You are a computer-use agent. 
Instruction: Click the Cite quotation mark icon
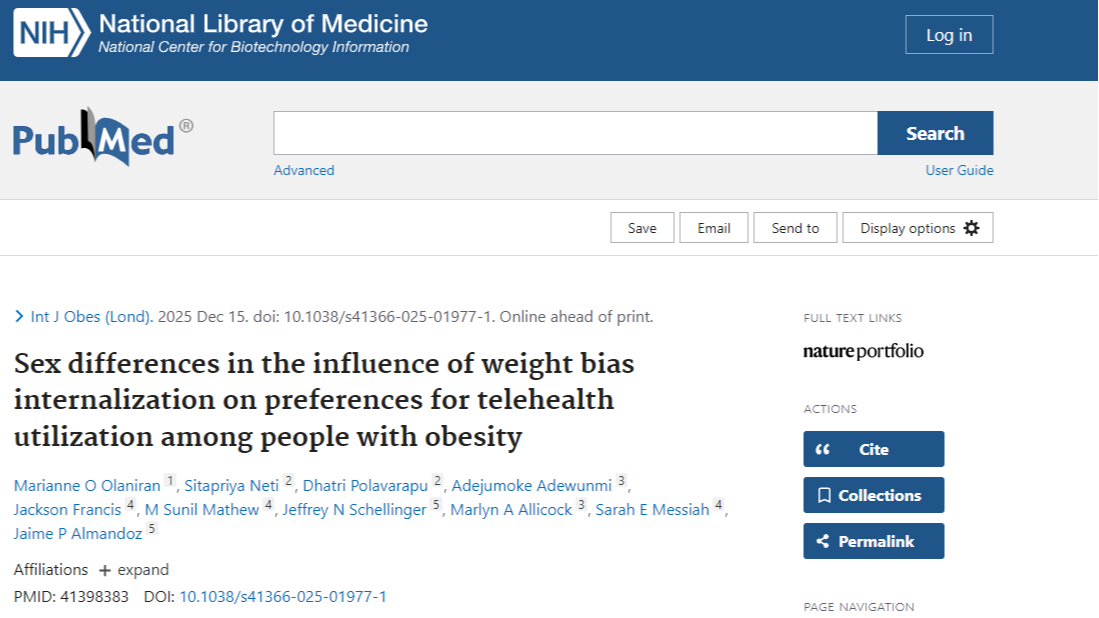[823, 449]
